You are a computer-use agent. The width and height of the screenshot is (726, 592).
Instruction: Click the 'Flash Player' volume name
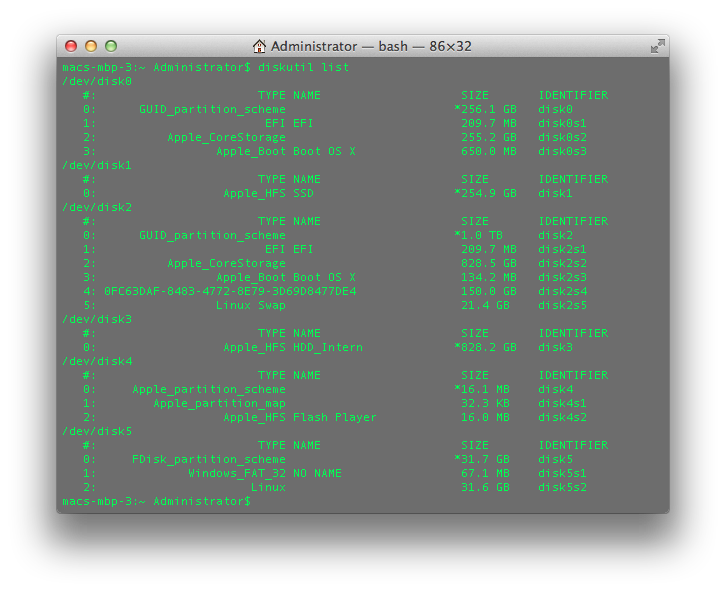(x=335, y=417)
